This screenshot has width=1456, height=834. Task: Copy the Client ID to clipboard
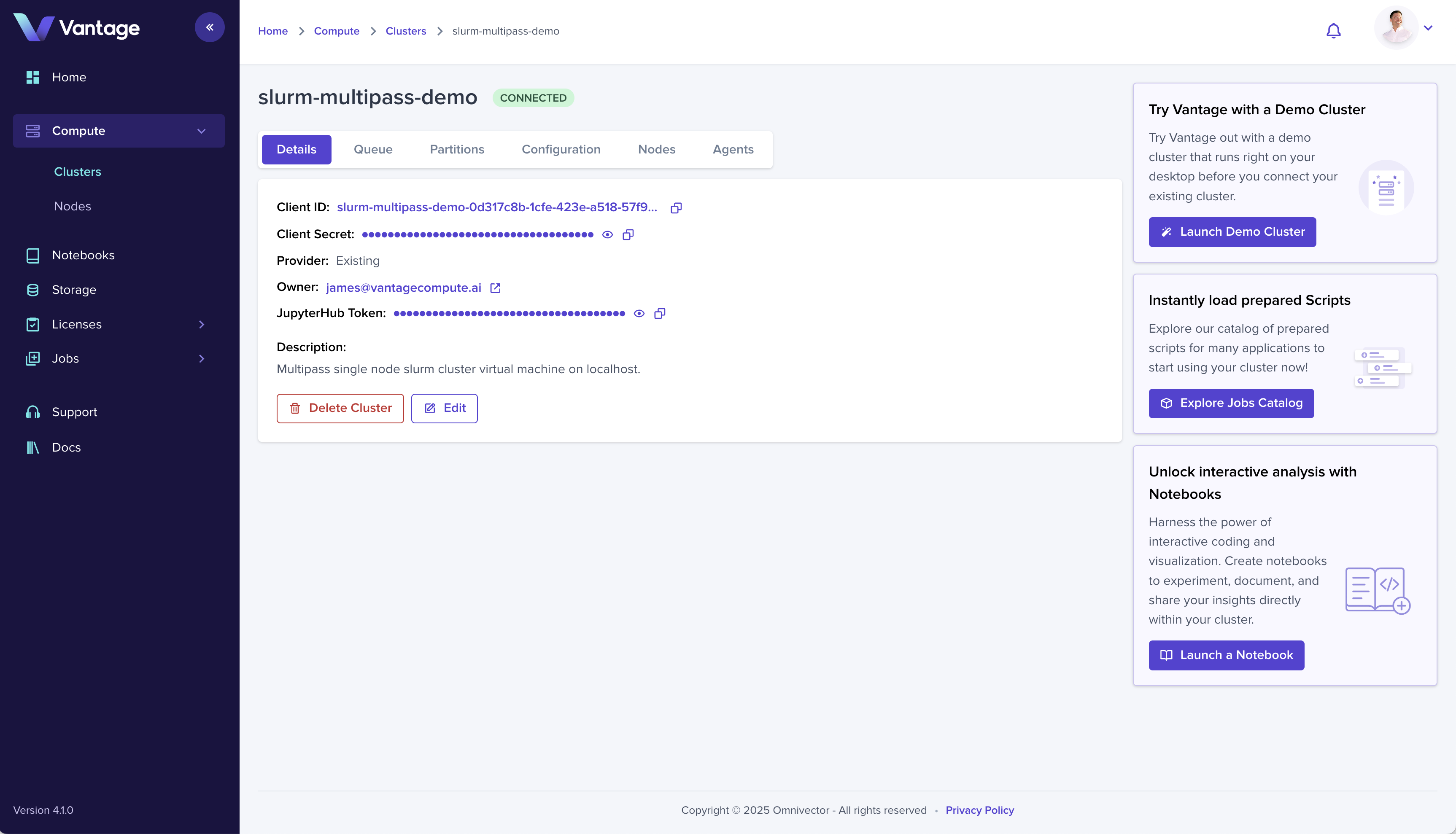(x=676, y=208)
